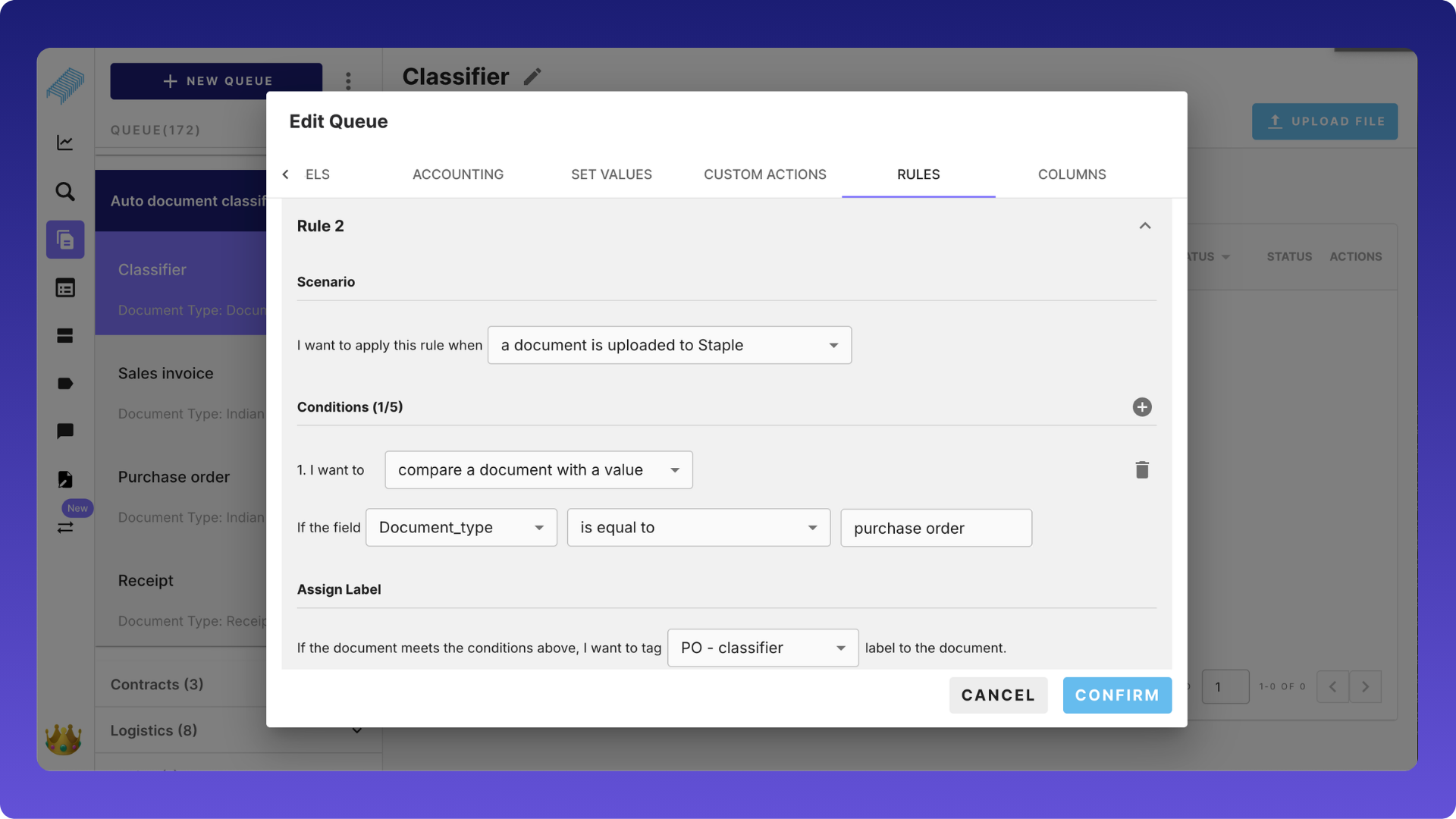Click the crown icon at sidebar bottom

tap(64, 739)
